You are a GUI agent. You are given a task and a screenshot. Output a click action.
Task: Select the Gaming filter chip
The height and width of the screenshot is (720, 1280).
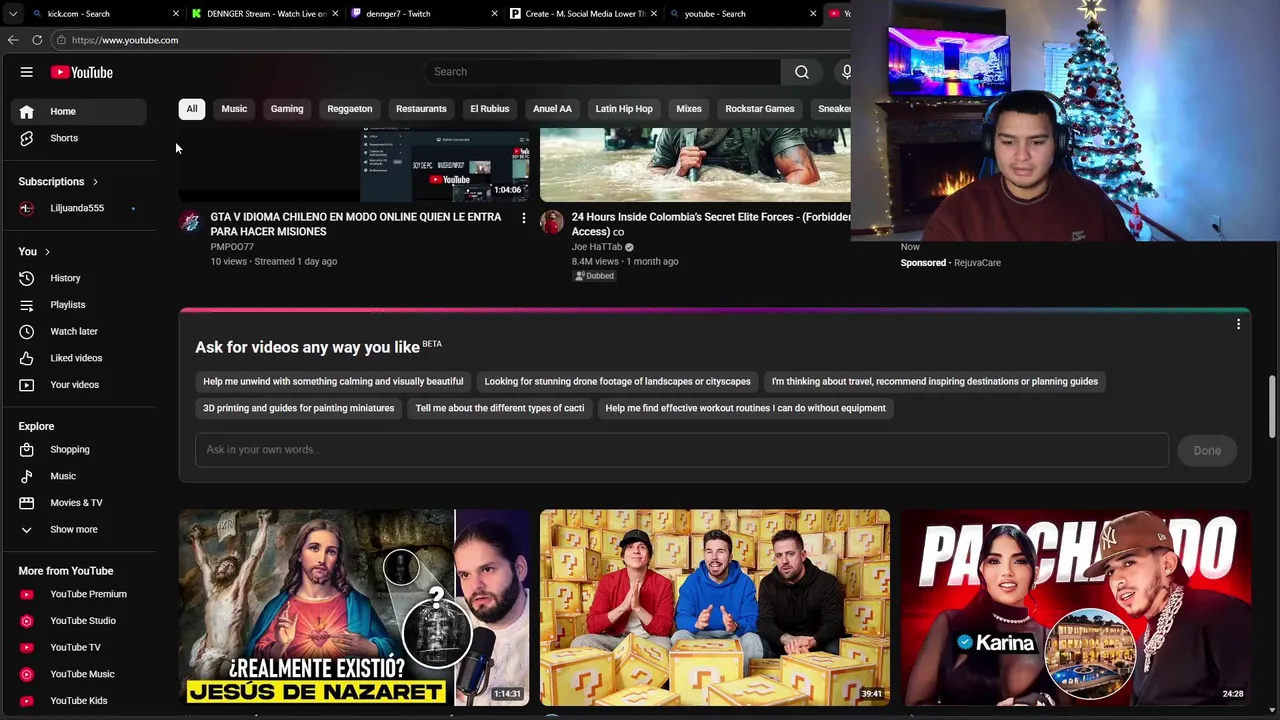287,109
